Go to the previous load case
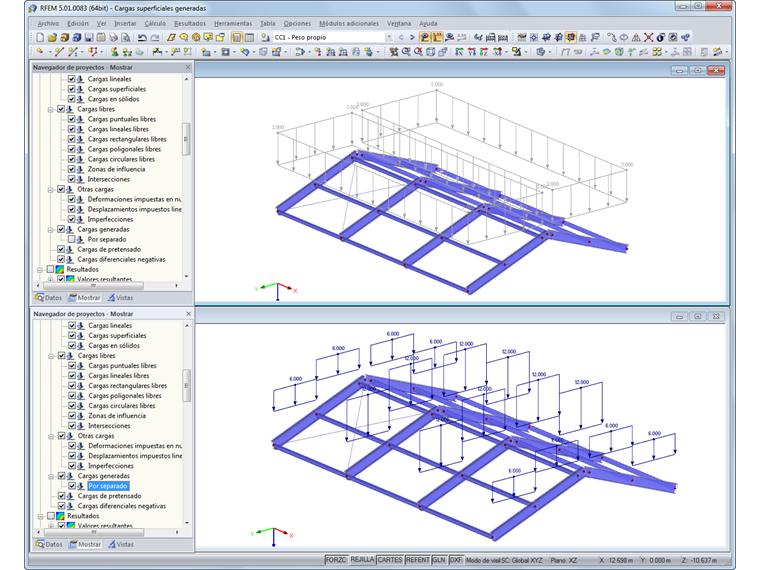The height and width of the screenshot is (570, 760). pos(400,37)
